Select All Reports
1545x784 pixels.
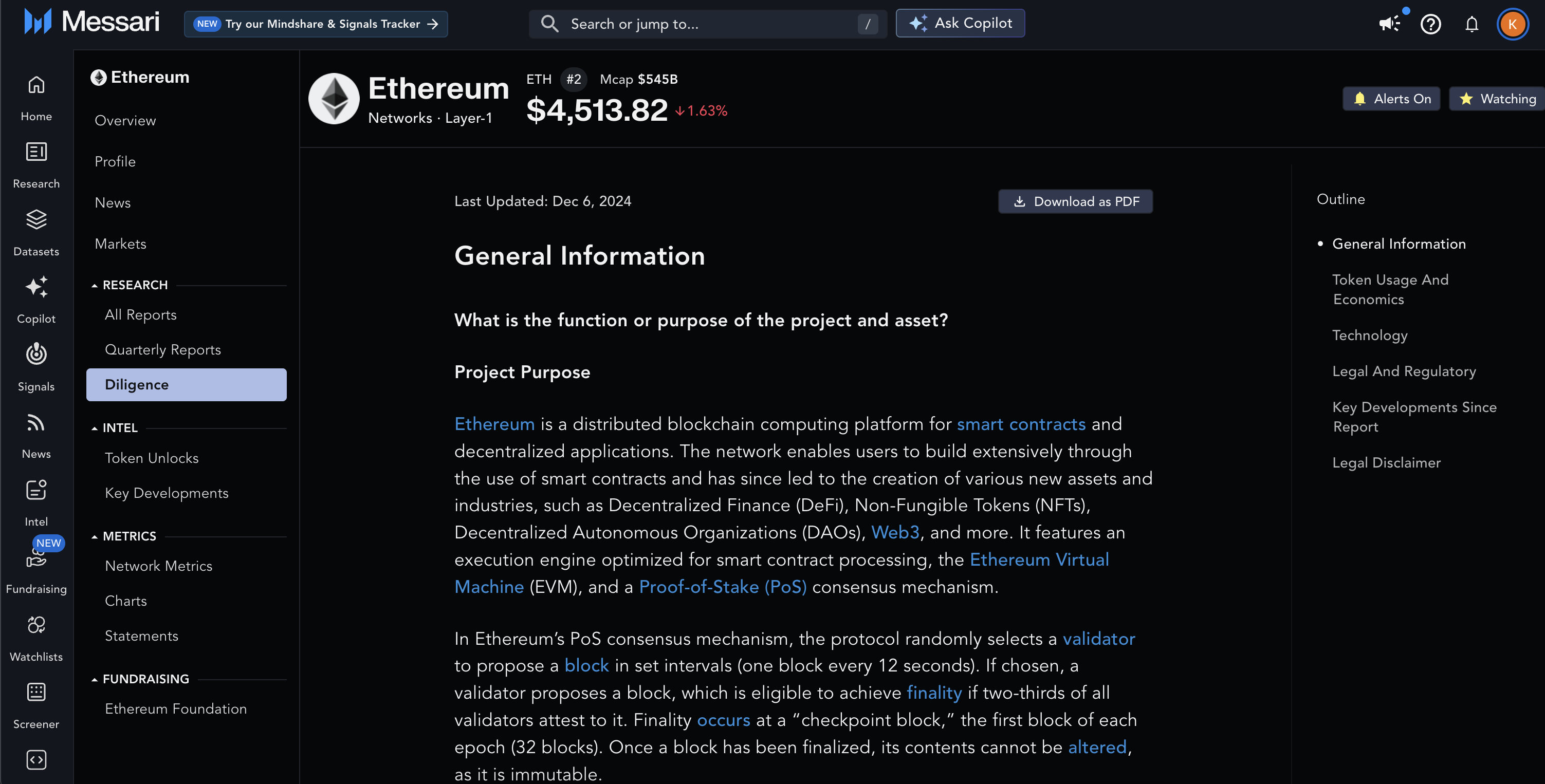pyautogui.click(x=141, y=314)
